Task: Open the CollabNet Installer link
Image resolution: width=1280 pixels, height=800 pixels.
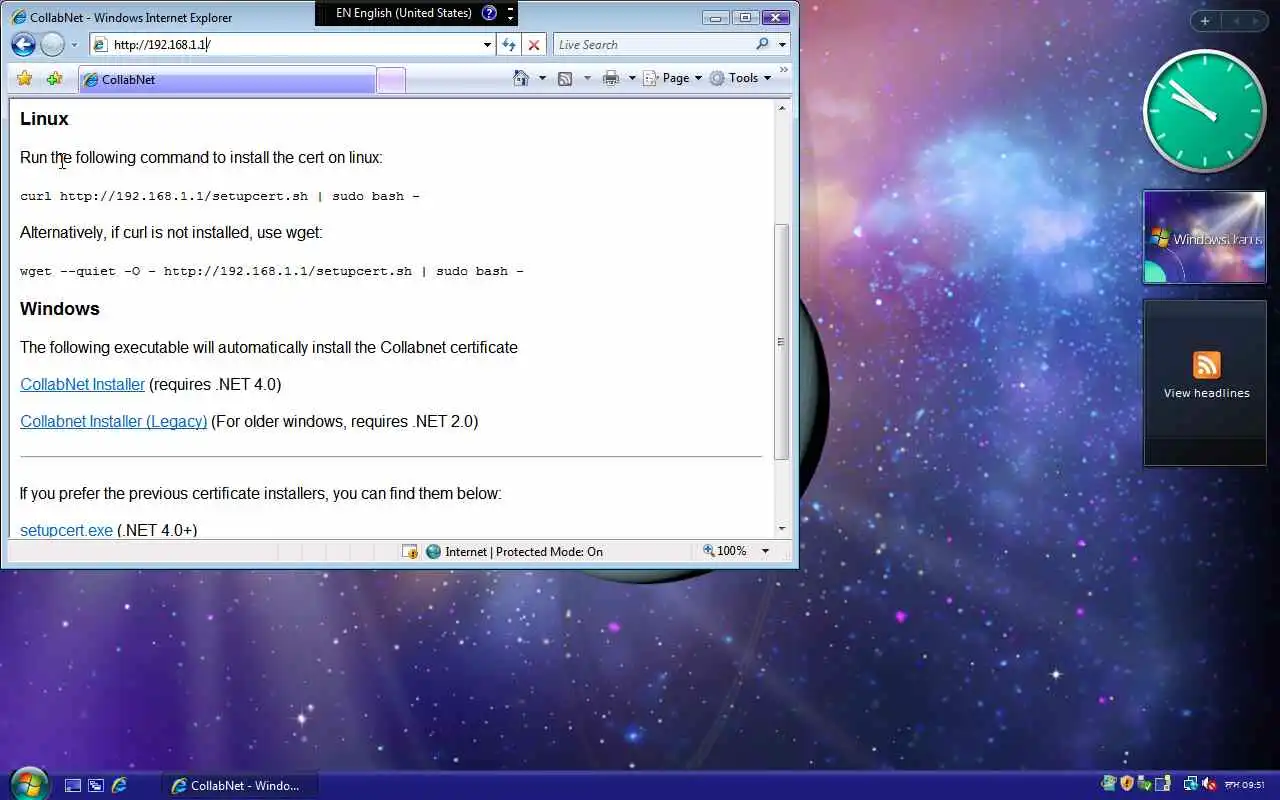Action: tap(82, 384)
